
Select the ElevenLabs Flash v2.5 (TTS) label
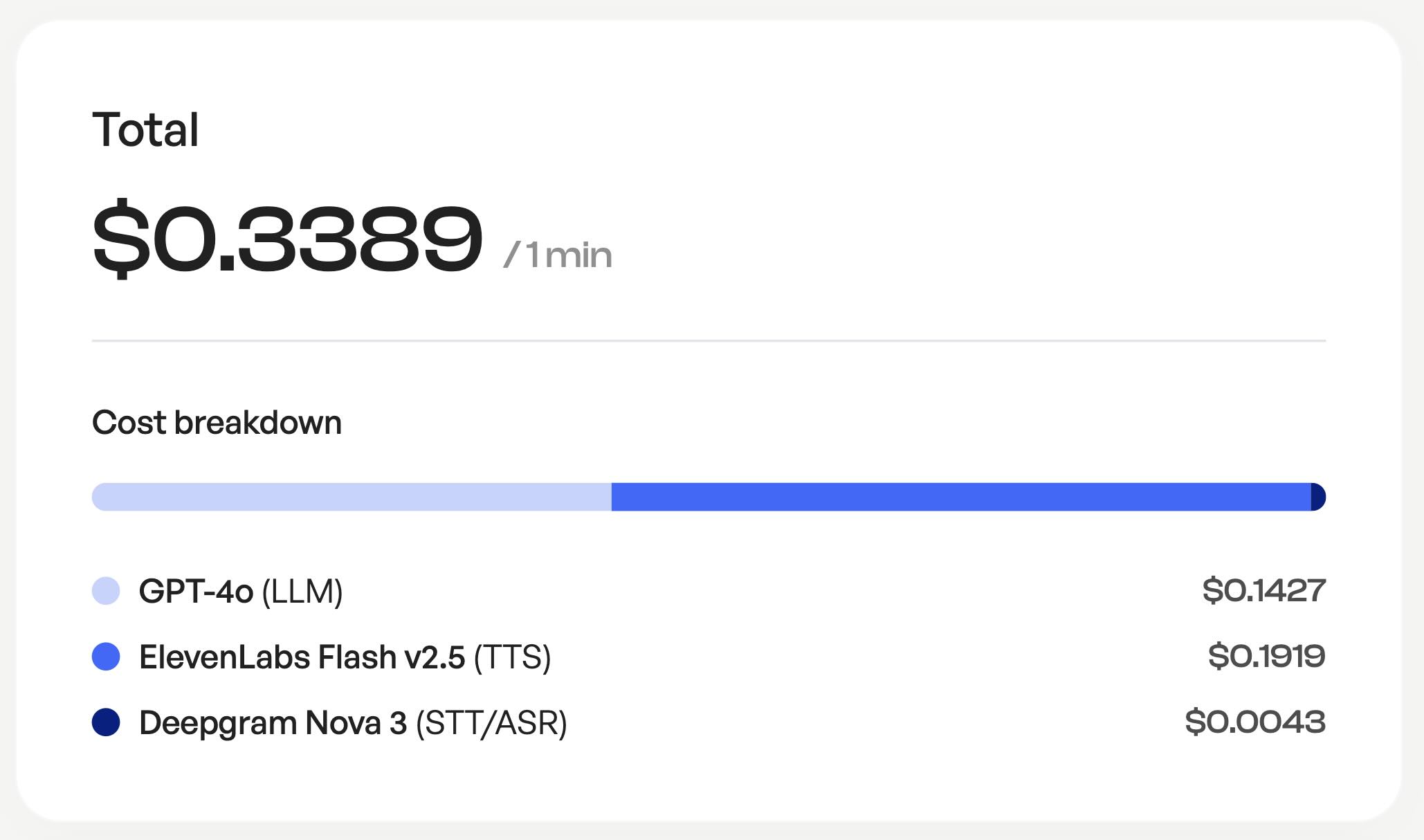345,657
